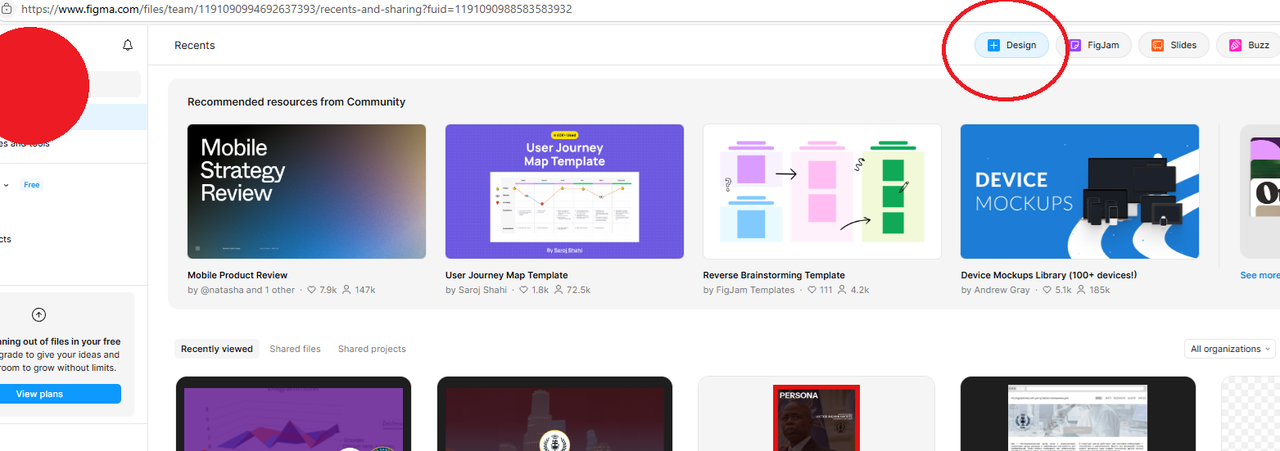Open author @natasha profile link

tap(222, 290)
